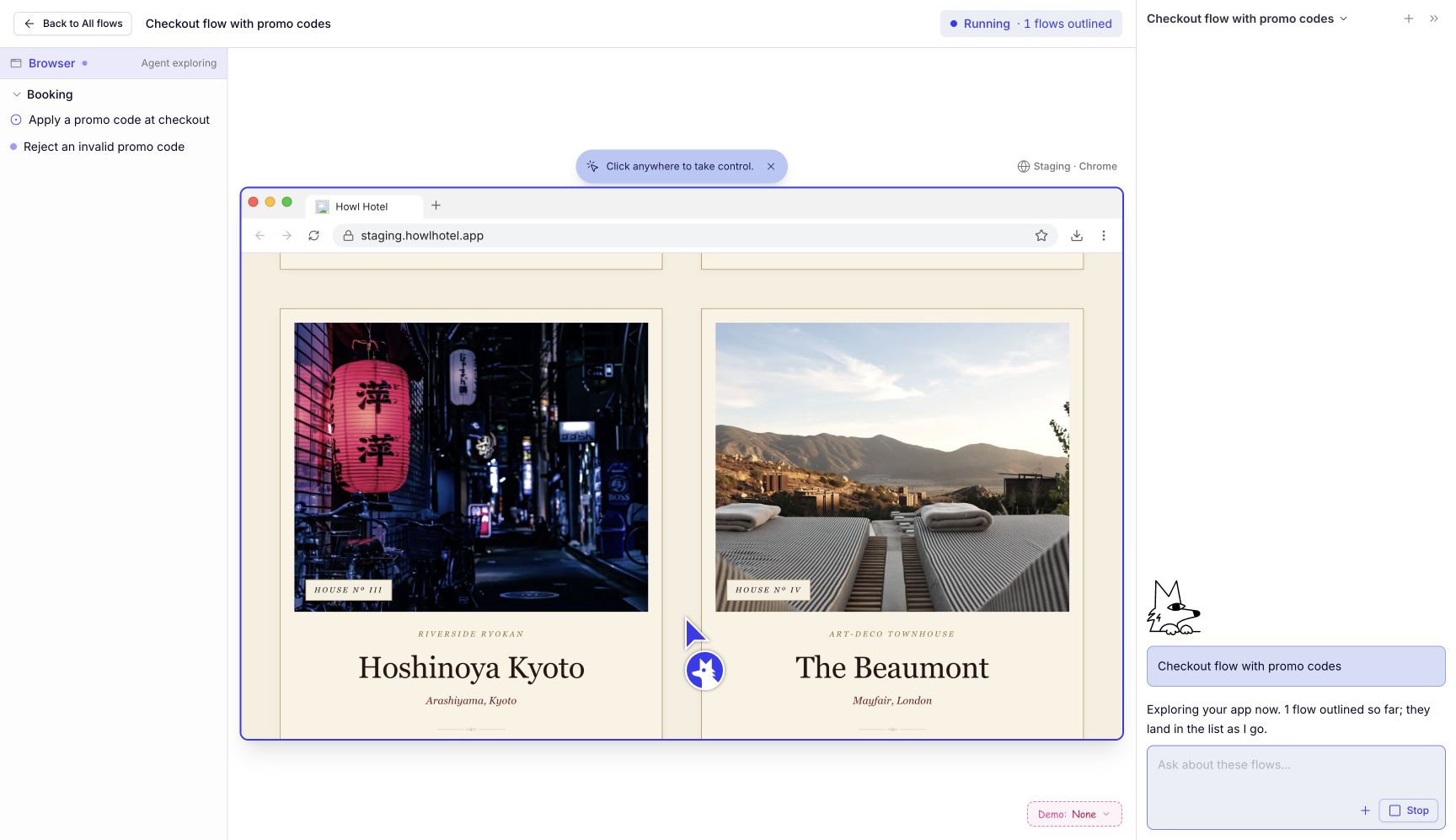Viewport: 1456px width, 840px height.
Task: Click the wolf mascot illustration in chat panel
Action: [1174, 607]
